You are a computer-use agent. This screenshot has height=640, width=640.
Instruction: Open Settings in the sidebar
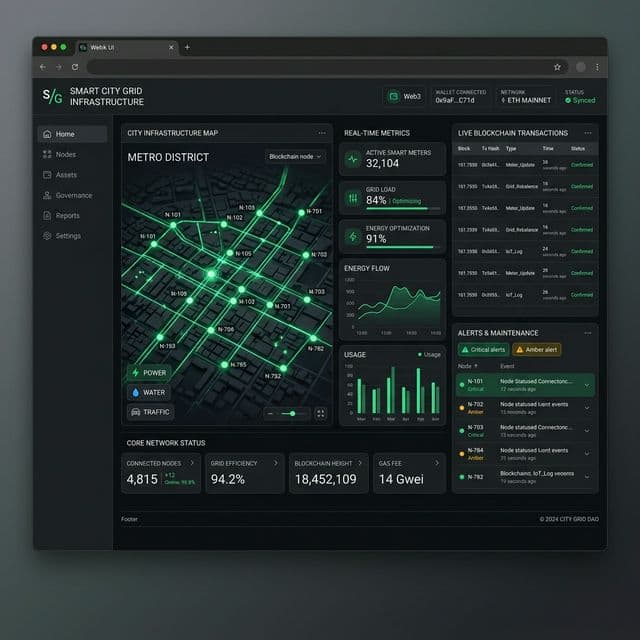[73, 236]
